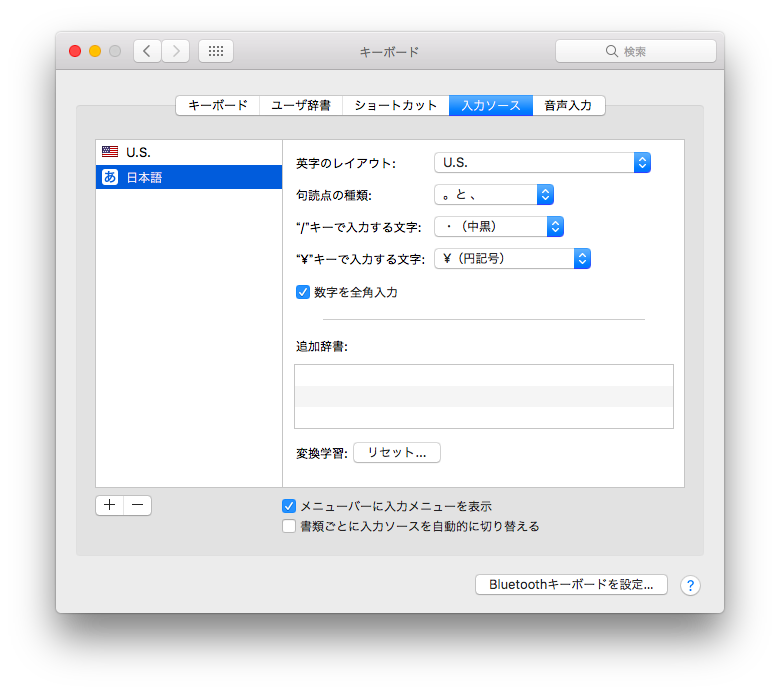The height and width of the screenshot is (693, 780).
Task: Switch to 音声入力 tab
Action: click(569, 105)
